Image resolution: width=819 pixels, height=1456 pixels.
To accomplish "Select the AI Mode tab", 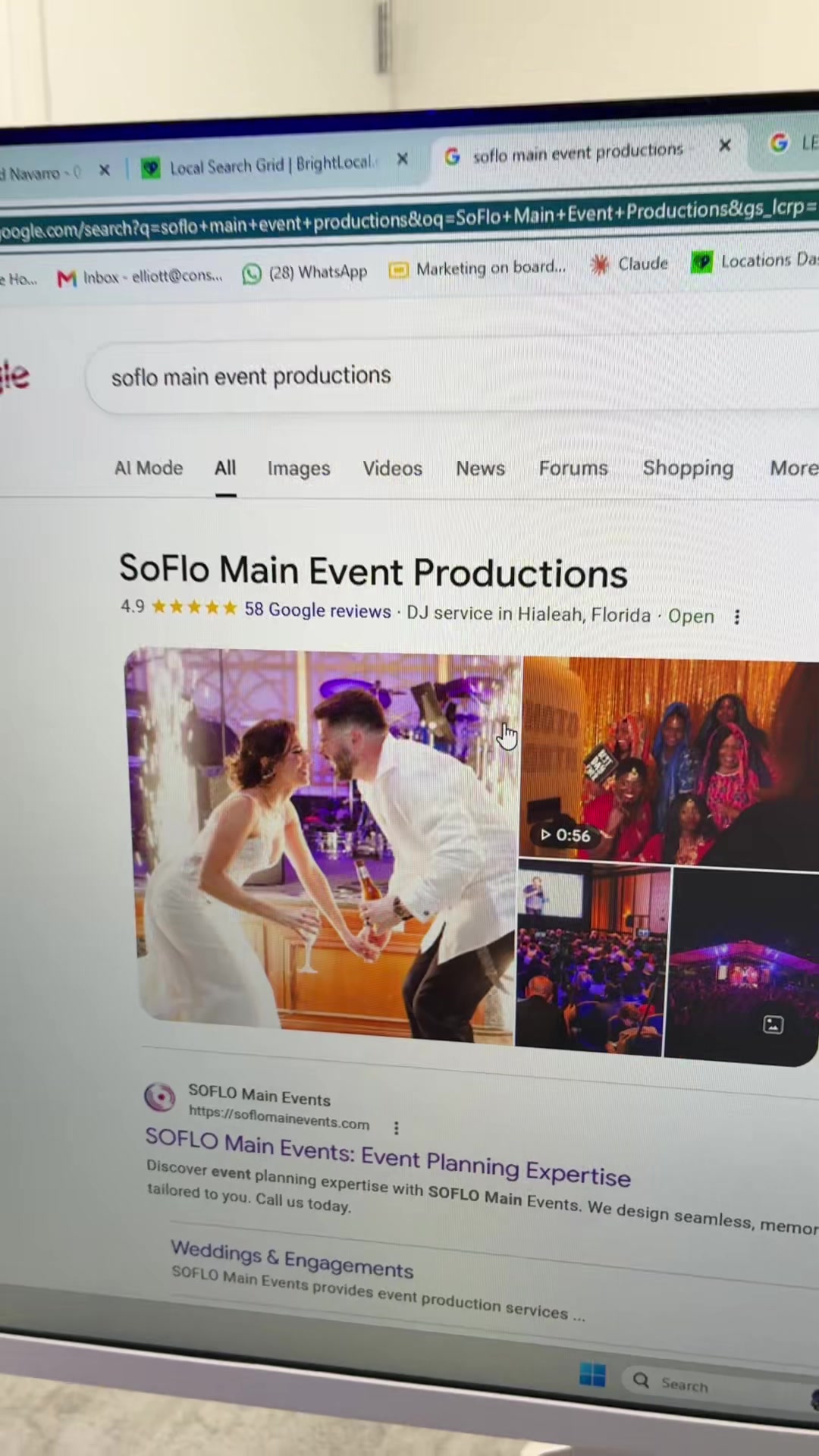I will point(149,468).
